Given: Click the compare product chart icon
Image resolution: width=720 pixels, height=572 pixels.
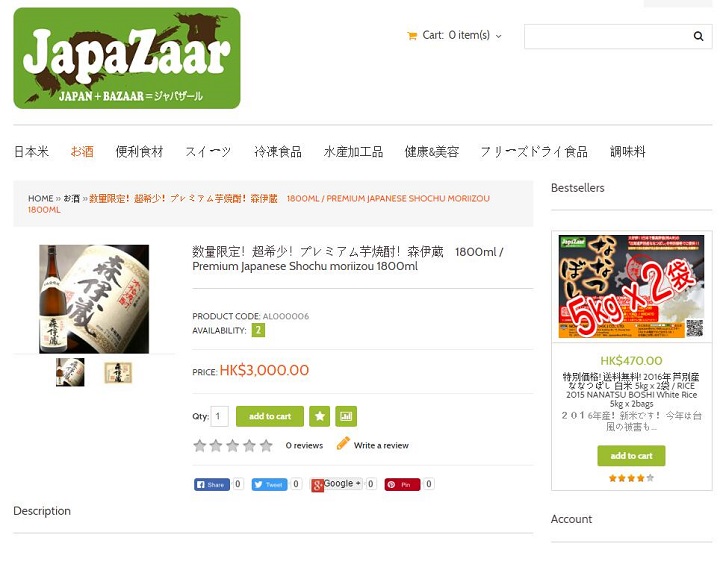Looking at the screenshot, I should click(x=346, y=416).
